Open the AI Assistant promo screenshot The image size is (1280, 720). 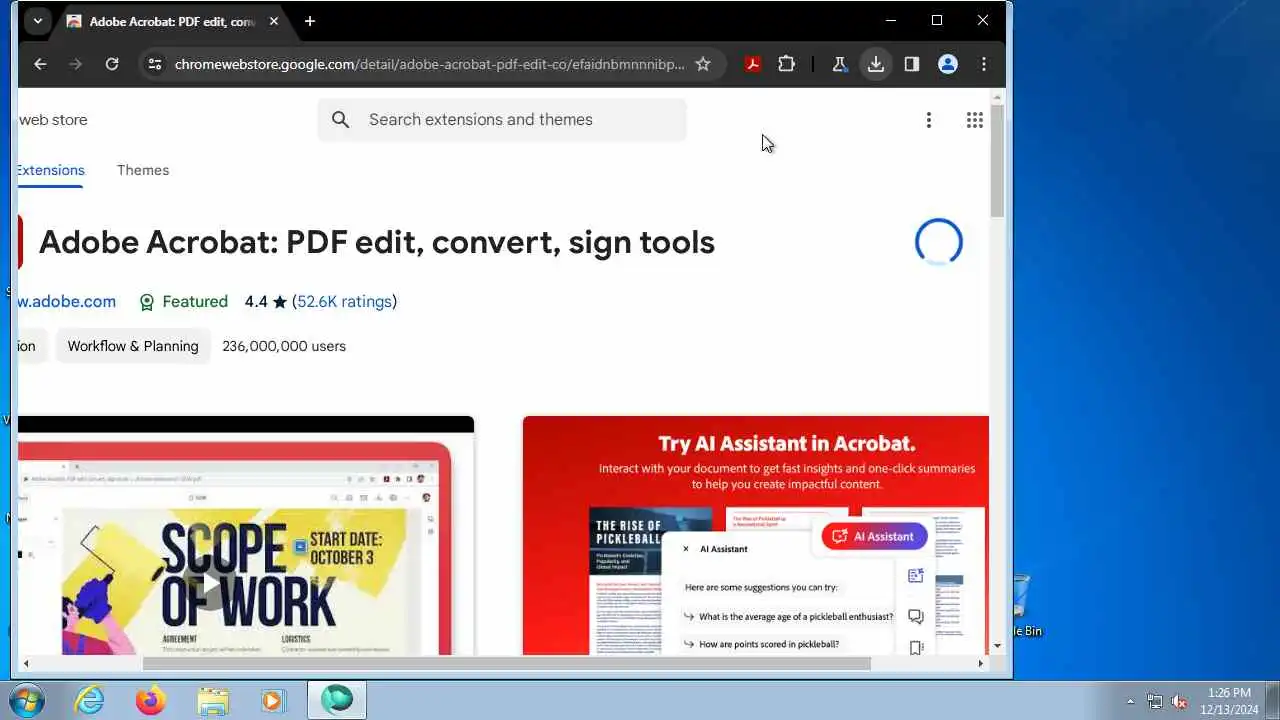(756, 535)
